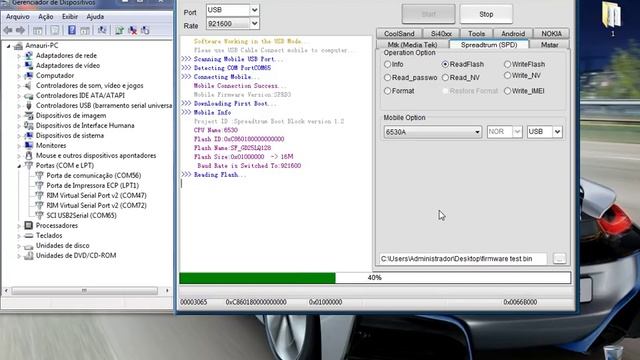Open the Ajuda menu
The height and width of the screenshot is (360, 640).
click(95, 17)
